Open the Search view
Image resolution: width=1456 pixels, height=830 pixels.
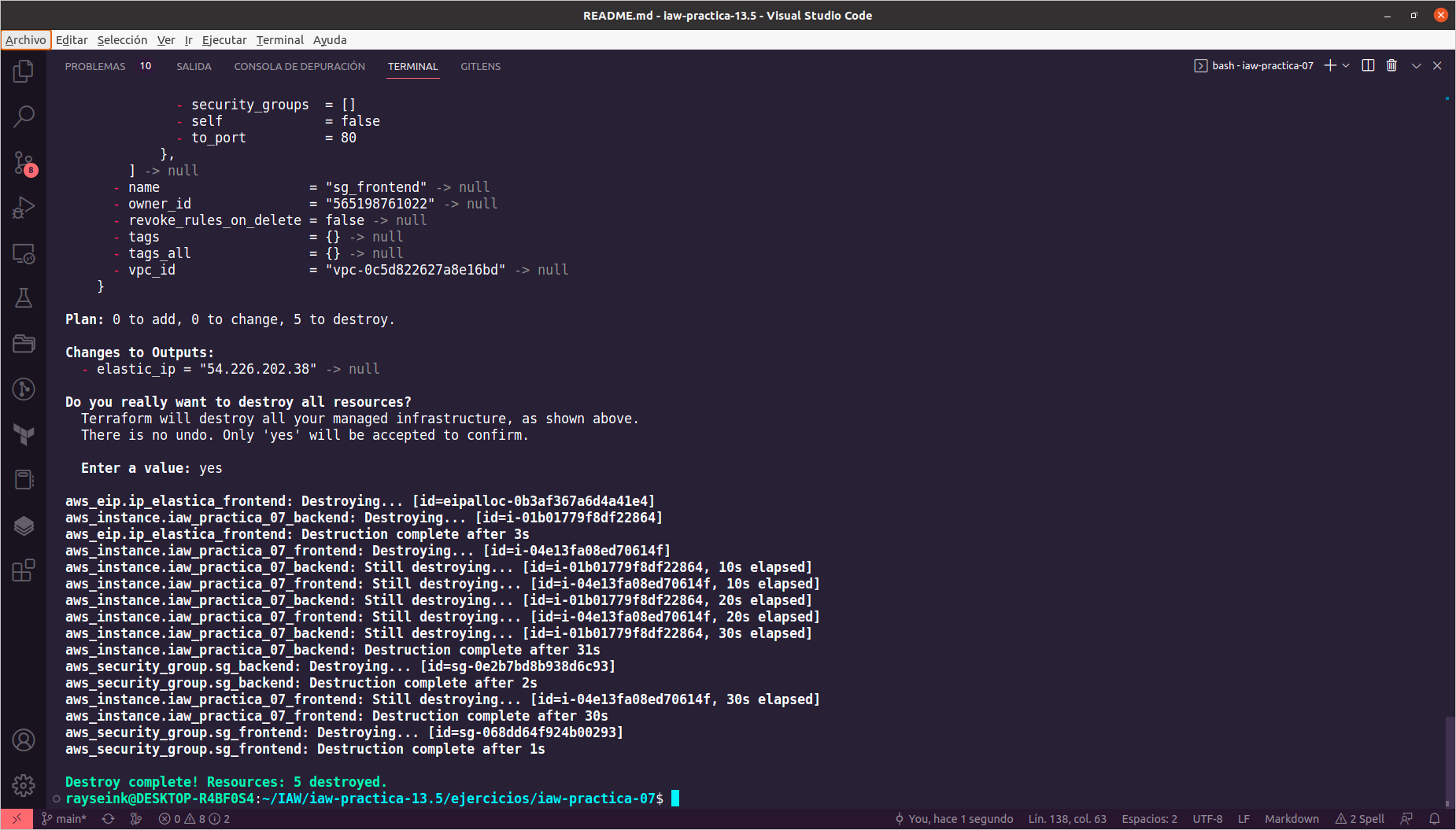[24, 116]
